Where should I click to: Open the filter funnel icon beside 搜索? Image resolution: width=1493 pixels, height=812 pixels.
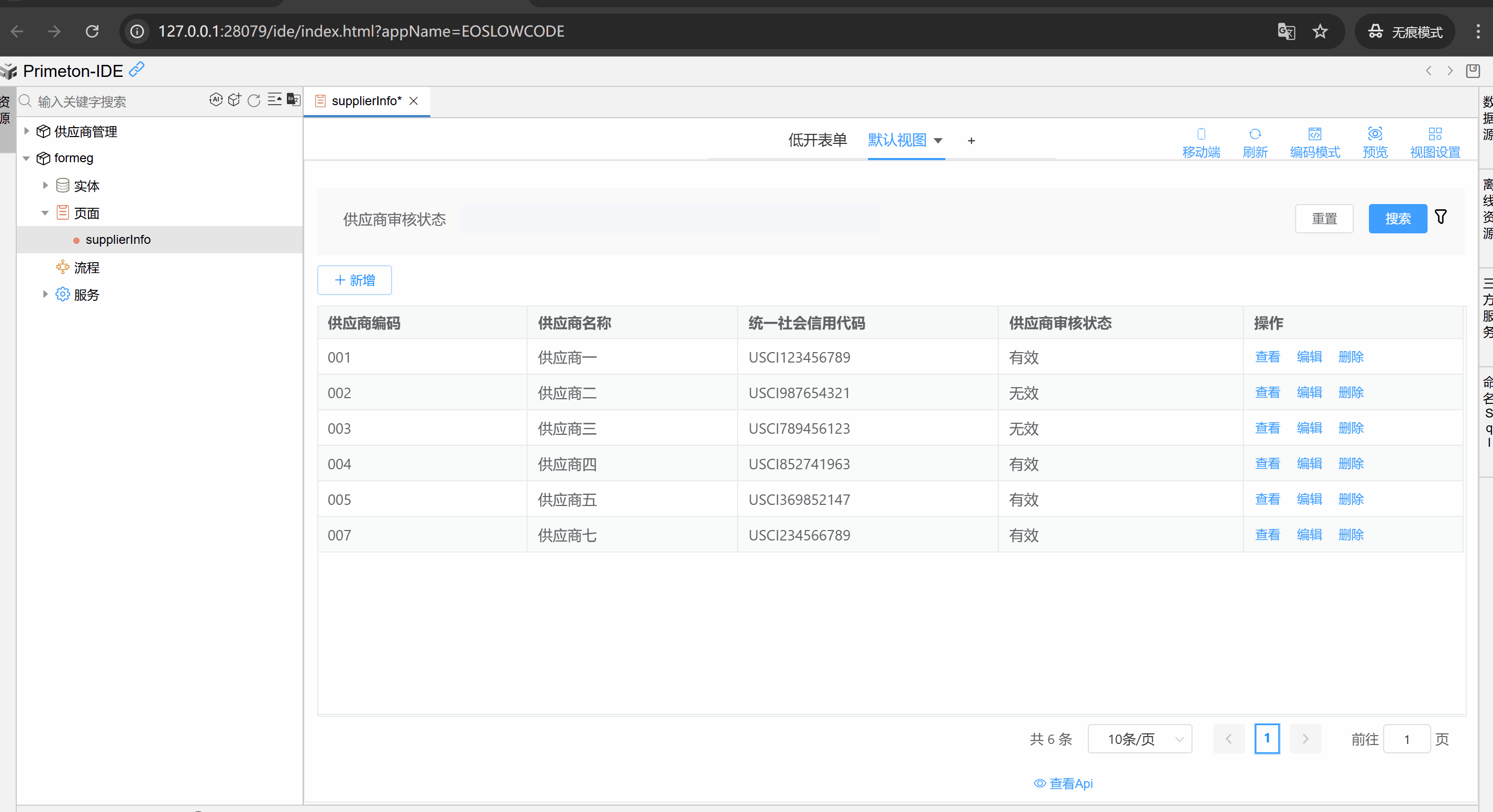pyautogui.click(x=1440, y=217)
